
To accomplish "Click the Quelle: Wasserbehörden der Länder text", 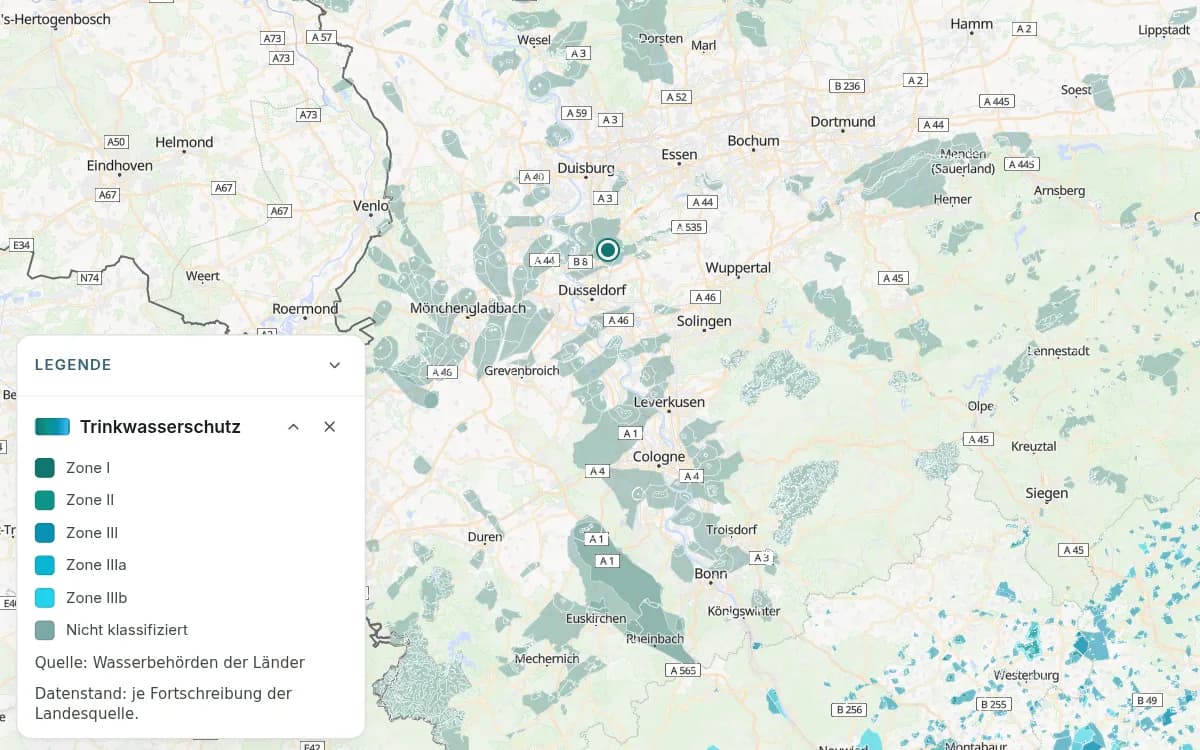I will (170, 662).
